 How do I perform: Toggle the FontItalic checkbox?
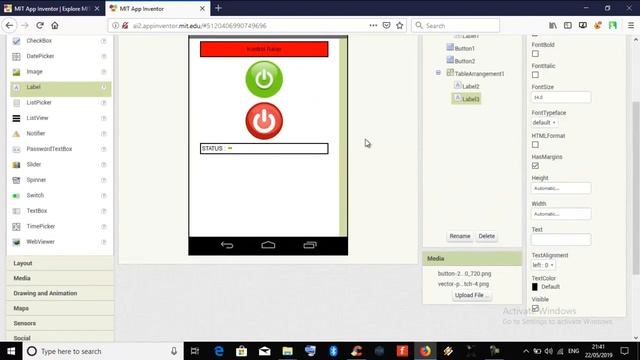[535, 75]
